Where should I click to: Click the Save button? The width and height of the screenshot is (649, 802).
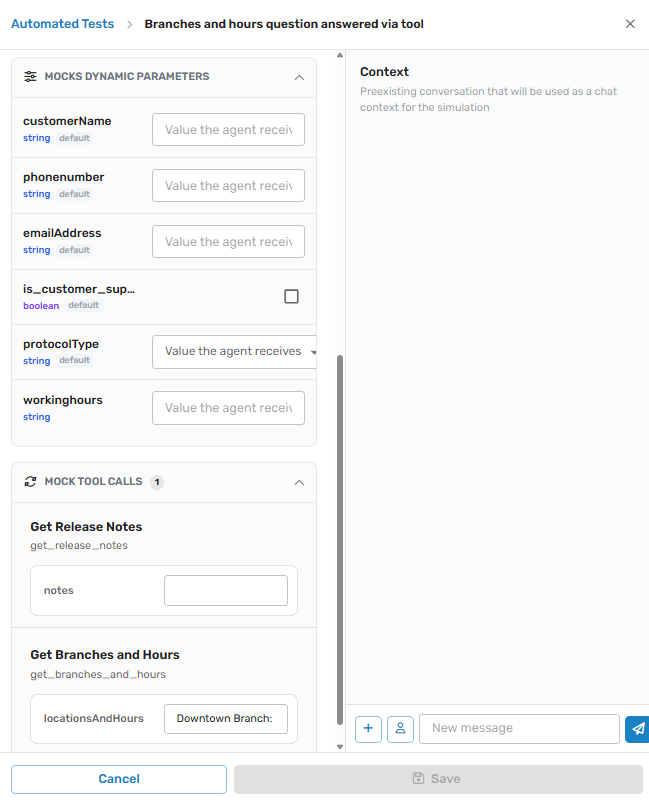[x=438, y=779]
